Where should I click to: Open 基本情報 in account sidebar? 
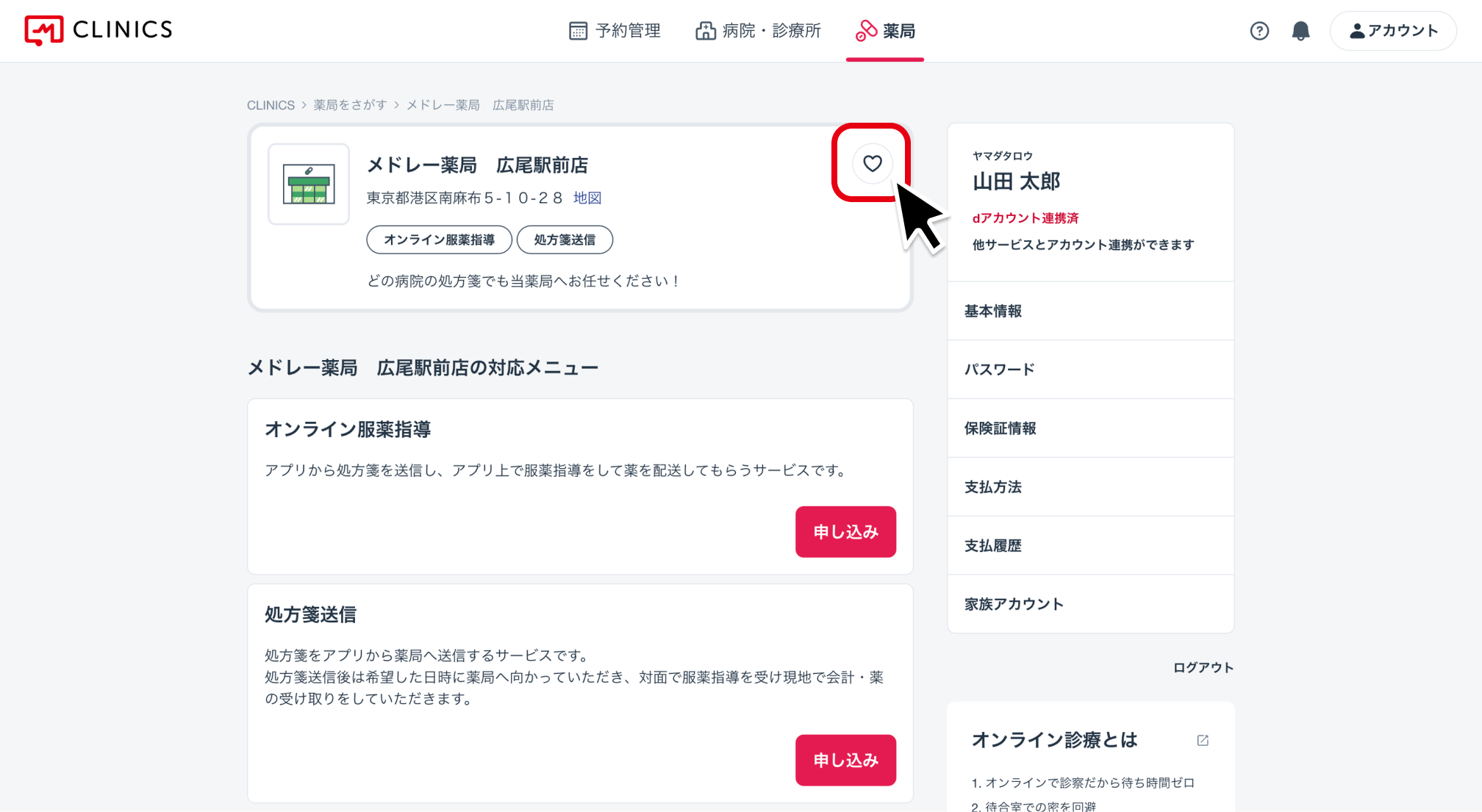(x=1090, y=311)
